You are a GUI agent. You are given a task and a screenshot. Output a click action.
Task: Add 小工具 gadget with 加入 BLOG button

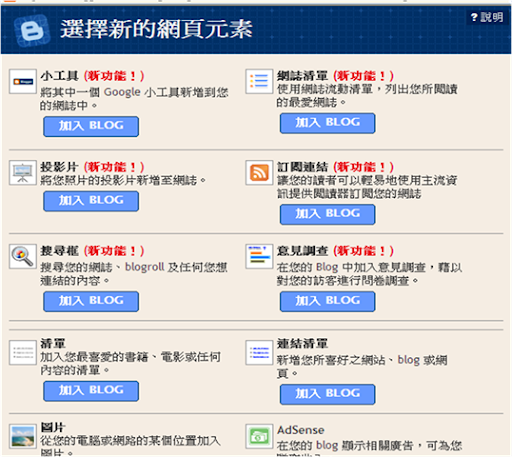(x=91, y=126)
